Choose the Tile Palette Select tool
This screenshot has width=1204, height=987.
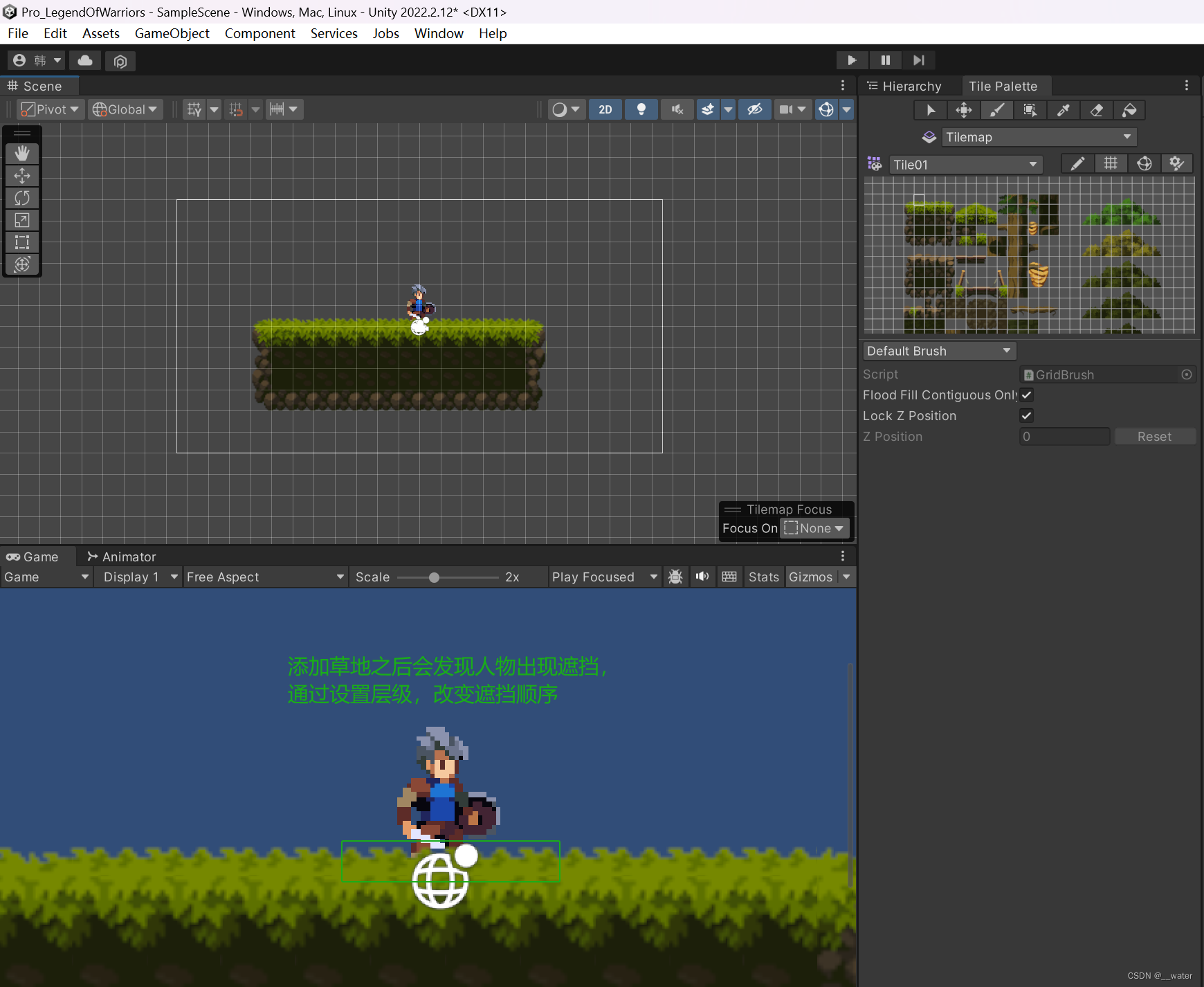(931, 110)
